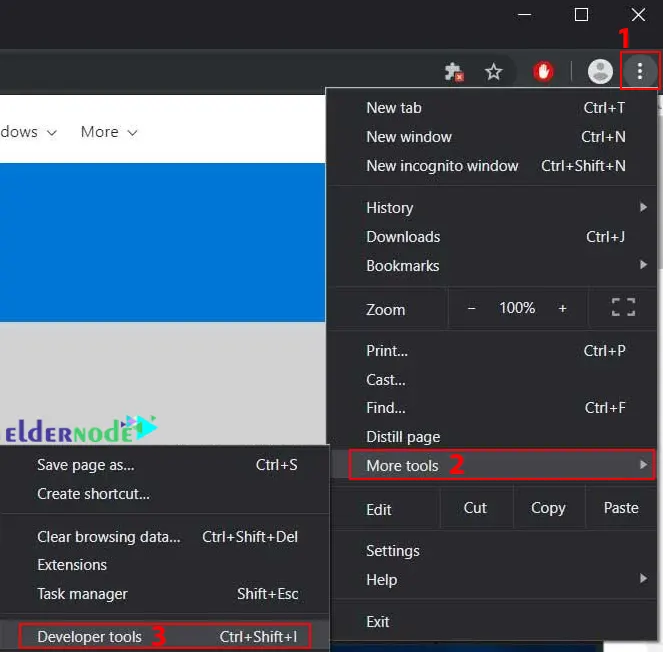
Task: Increase zoom with the plus button
Action: click(x=562, y=308)
